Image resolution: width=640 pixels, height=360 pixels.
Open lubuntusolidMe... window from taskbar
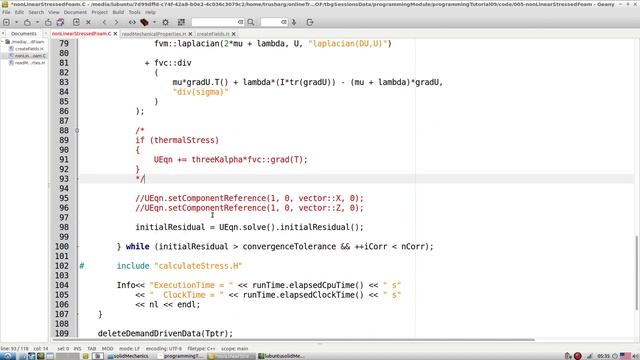point(282,356)
